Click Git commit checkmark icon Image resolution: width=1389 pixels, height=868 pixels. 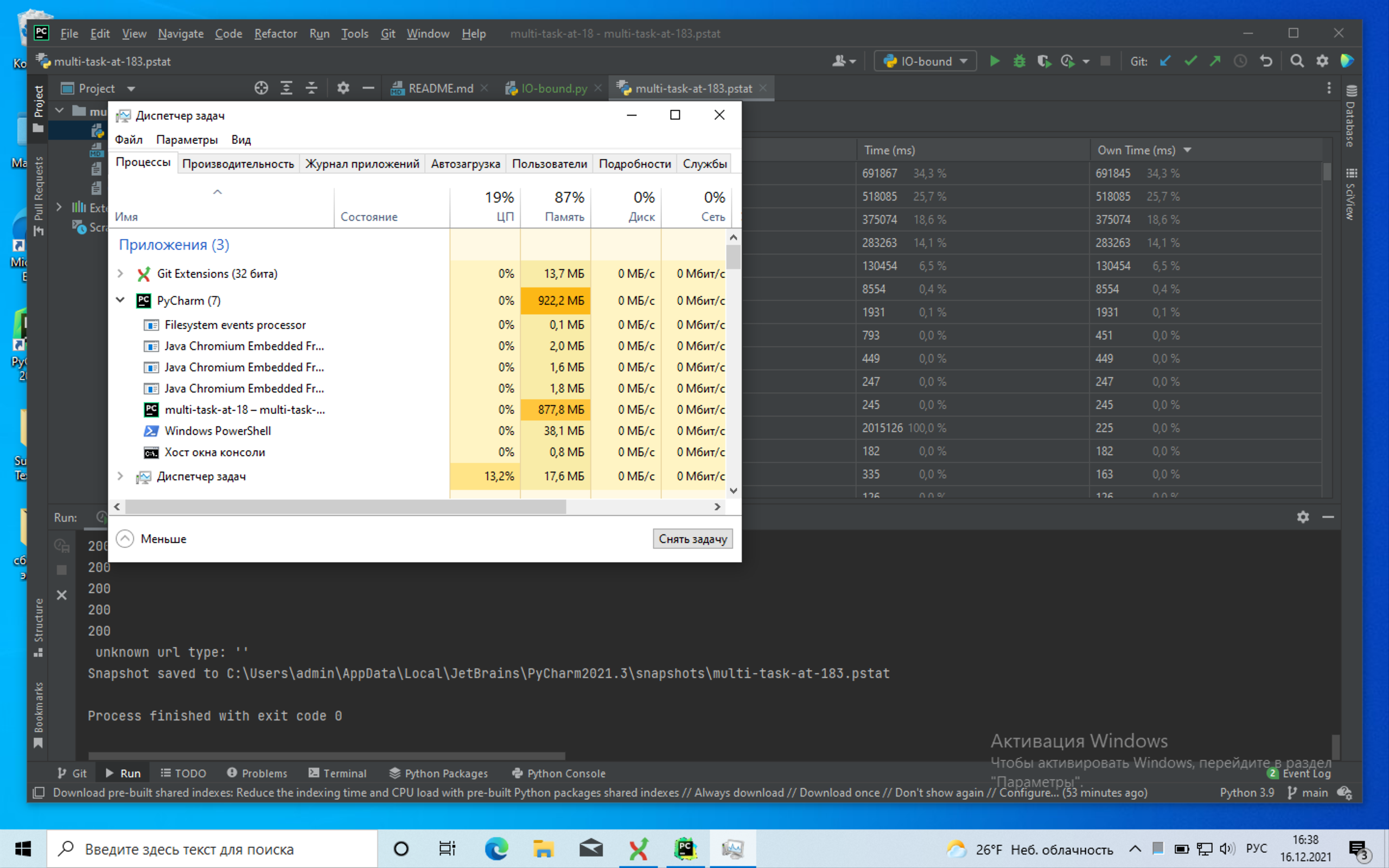click(x=1190, y=61)
